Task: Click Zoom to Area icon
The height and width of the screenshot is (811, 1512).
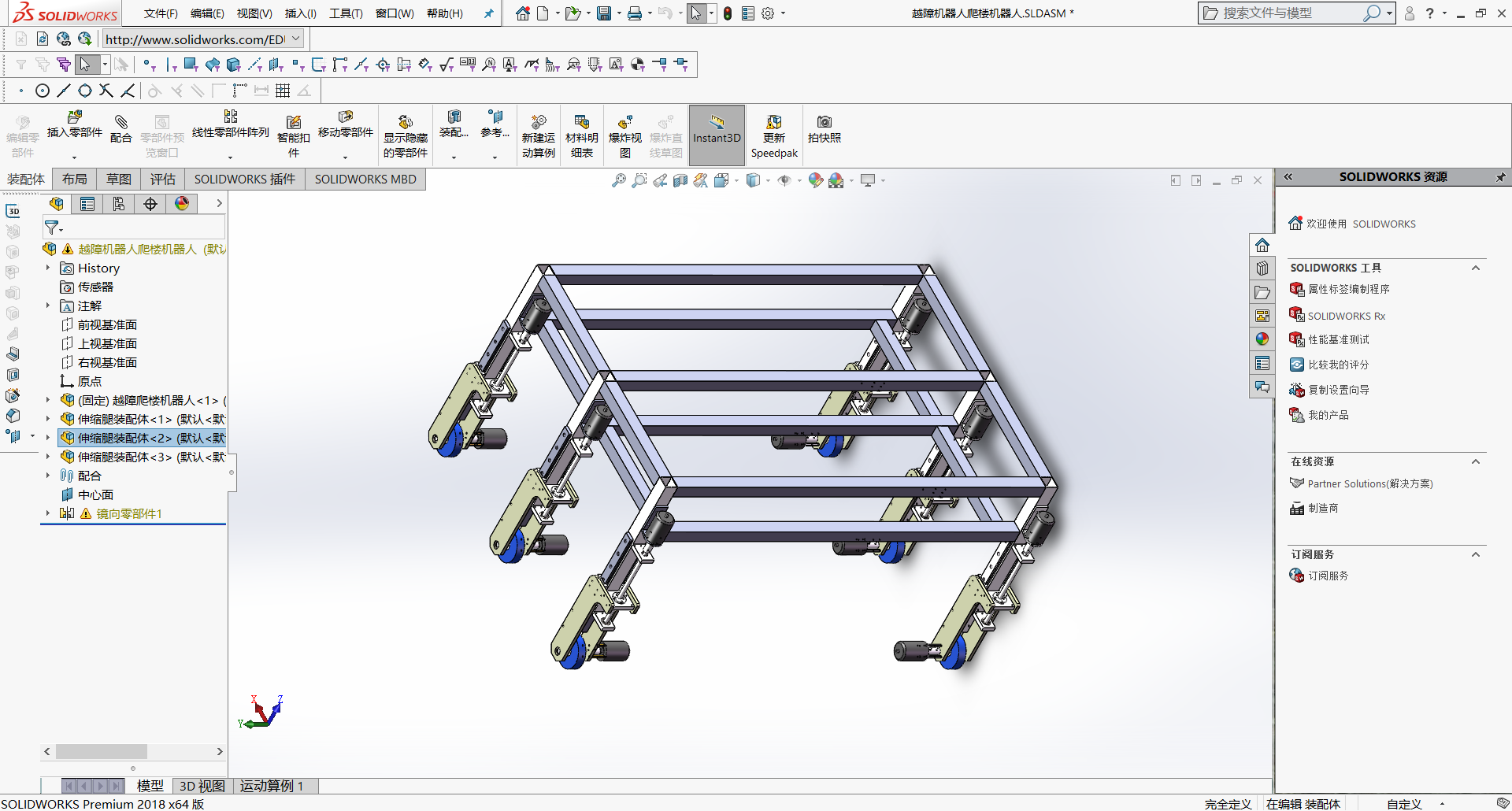Action: [x=639, y=180]
